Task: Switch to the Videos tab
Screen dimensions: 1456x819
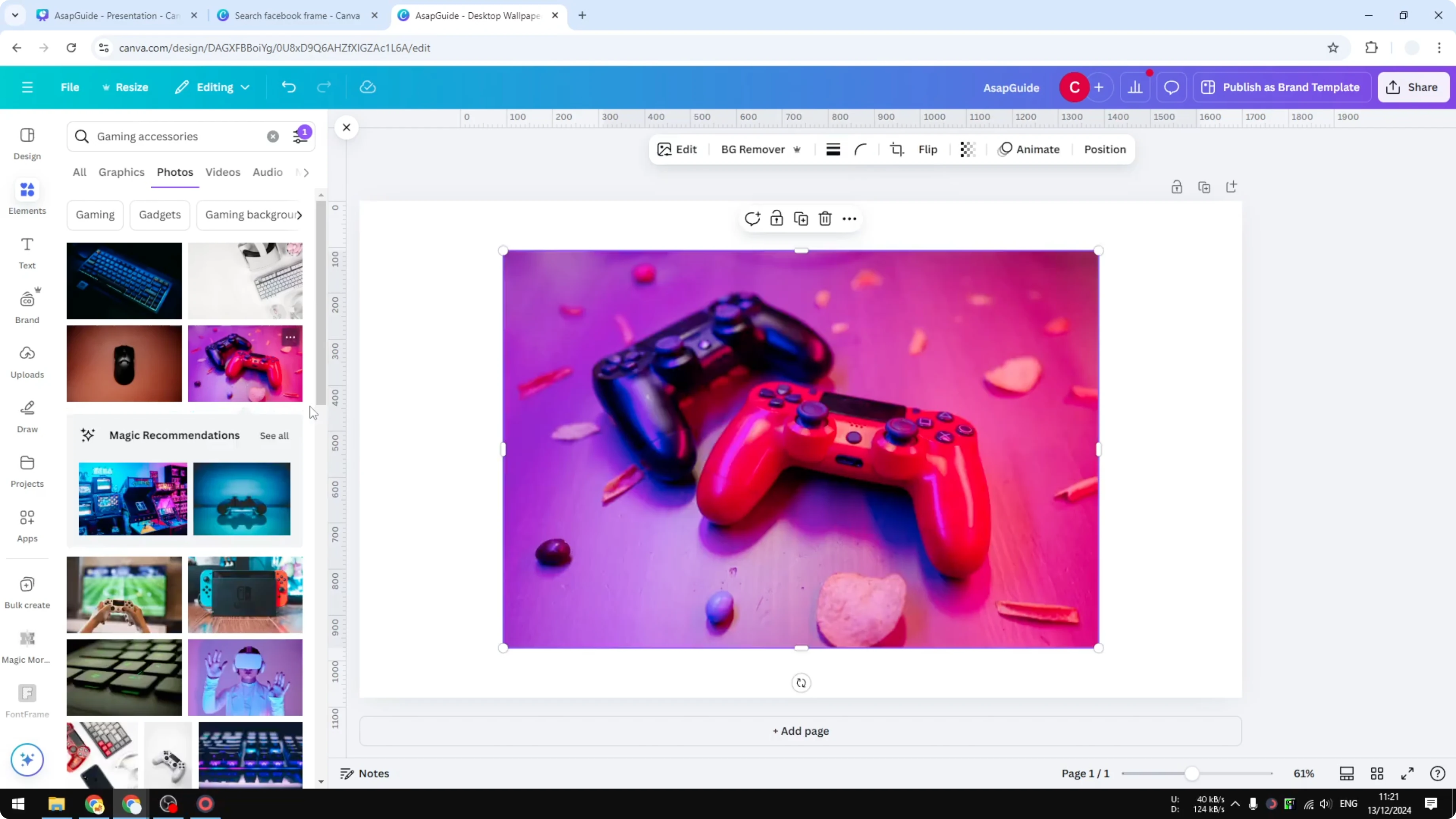Action: pyautogui.click(x=223, y=173)
